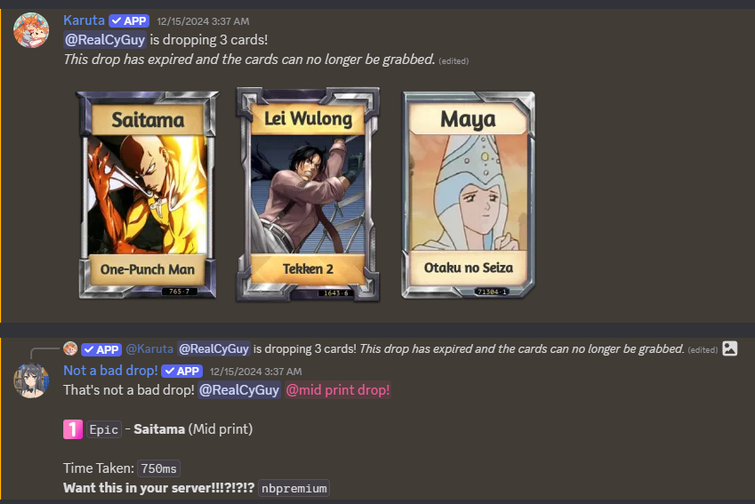Click the @RealCyGuy mention in Karuta's message

click(x=105, y=39)
